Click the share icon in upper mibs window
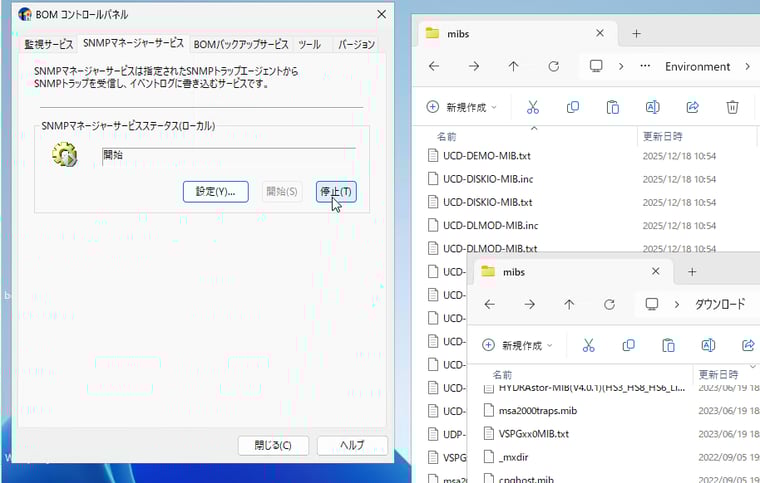Image resolution: width=760 pixels, height=483 pixels. [693, 107]
